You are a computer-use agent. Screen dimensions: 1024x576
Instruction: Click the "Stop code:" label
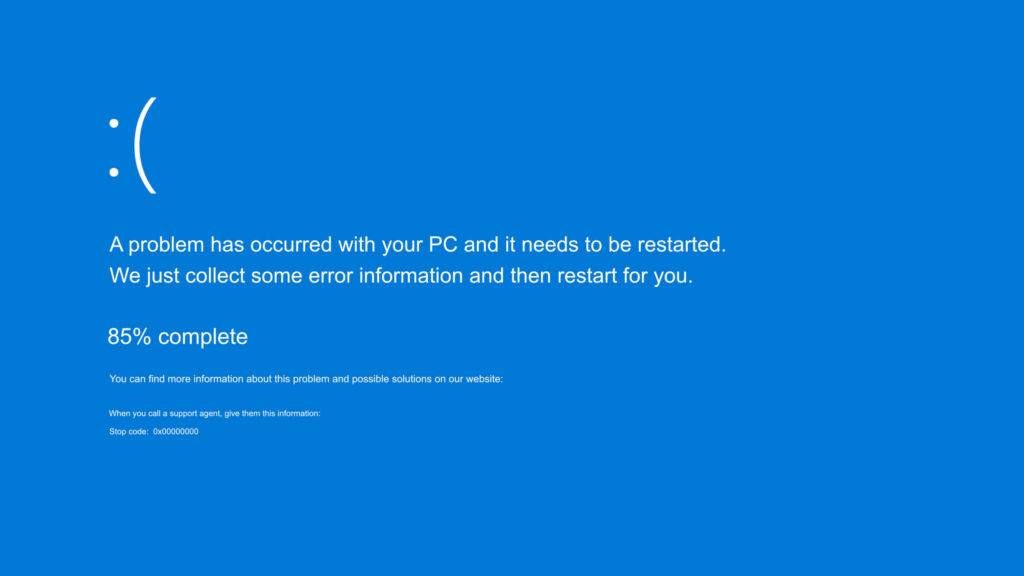128,432
